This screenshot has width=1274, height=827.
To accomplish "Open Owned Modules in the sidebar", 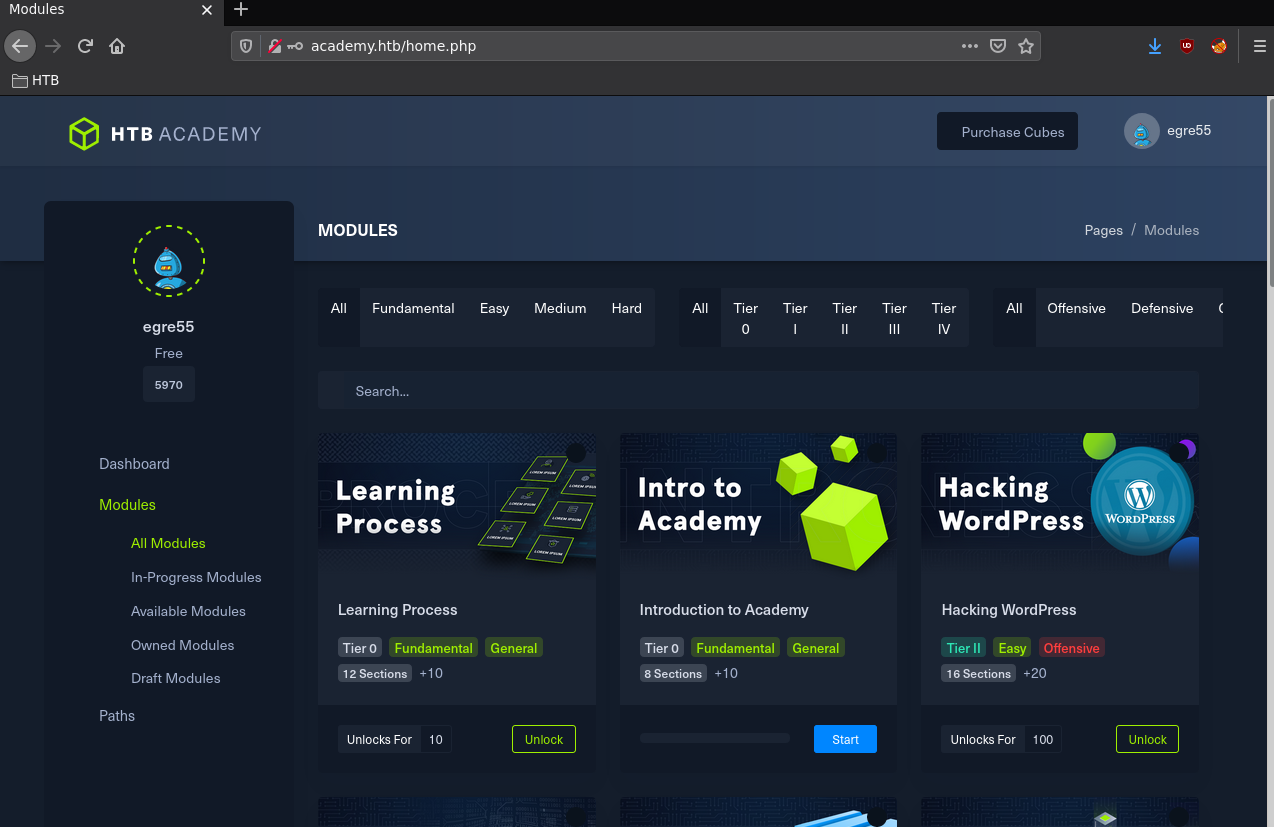I will pos(182,645).
